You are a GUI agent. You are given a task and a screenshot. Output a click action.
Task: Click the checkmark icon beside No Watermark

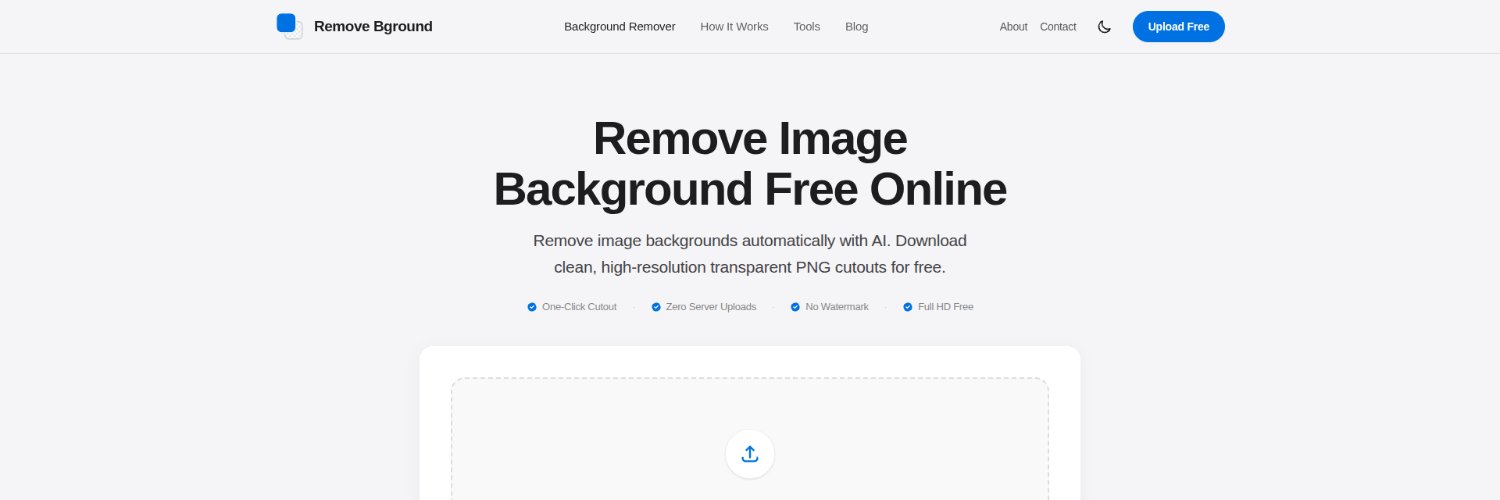[x=795, y=307]
